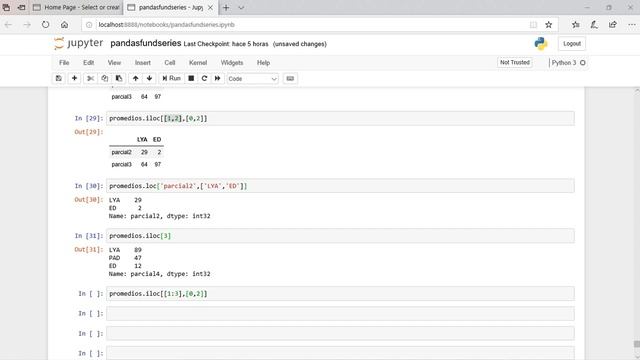
Task: Click the 'parcial2' row label in Out[29]
Action: [122, 152]
